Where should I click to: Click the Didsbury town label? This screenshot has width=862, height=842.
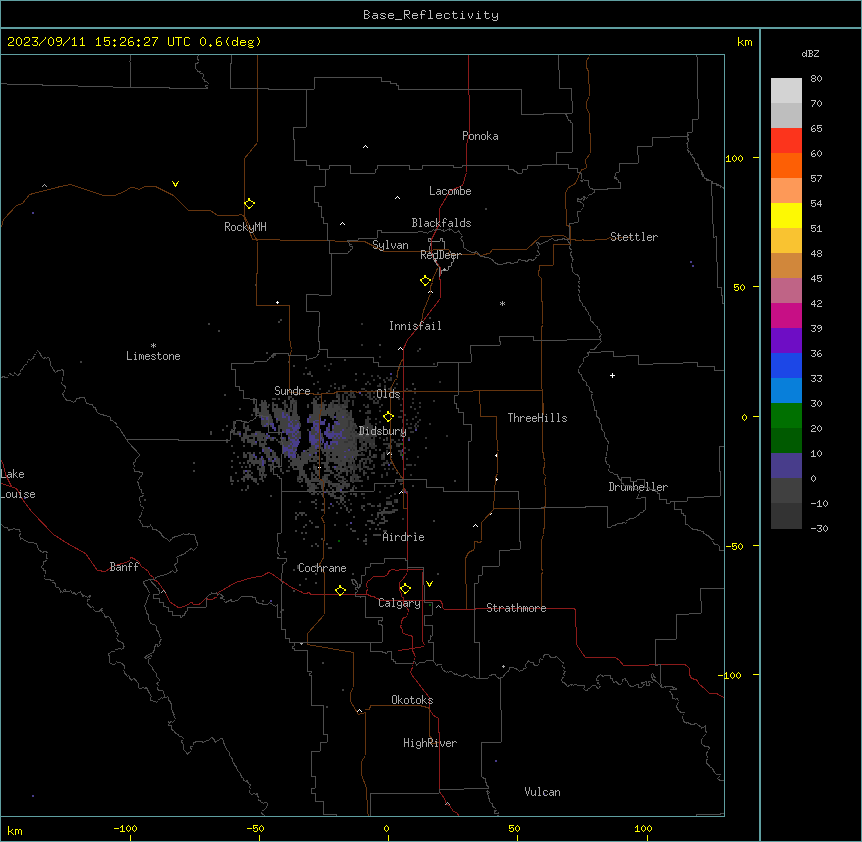coord(383,431)
